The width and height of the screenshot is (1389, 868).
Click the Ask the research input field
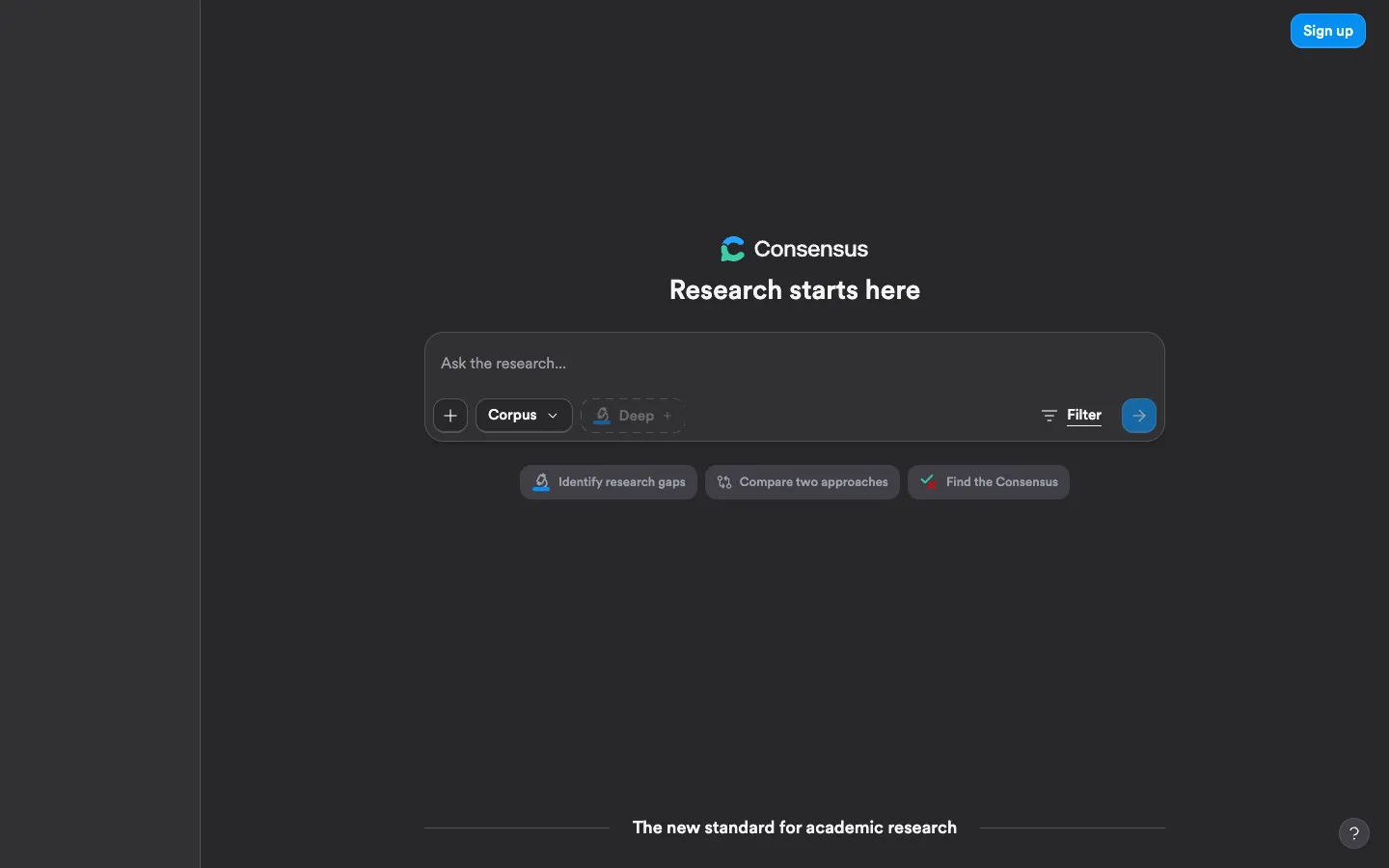coord(795,364)
